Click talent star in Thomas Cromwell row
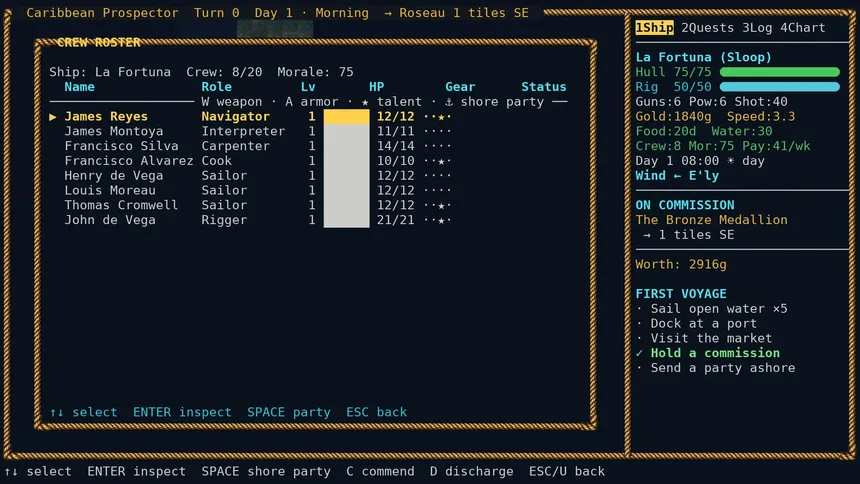 pyautogui.click(x=441, y=206)
